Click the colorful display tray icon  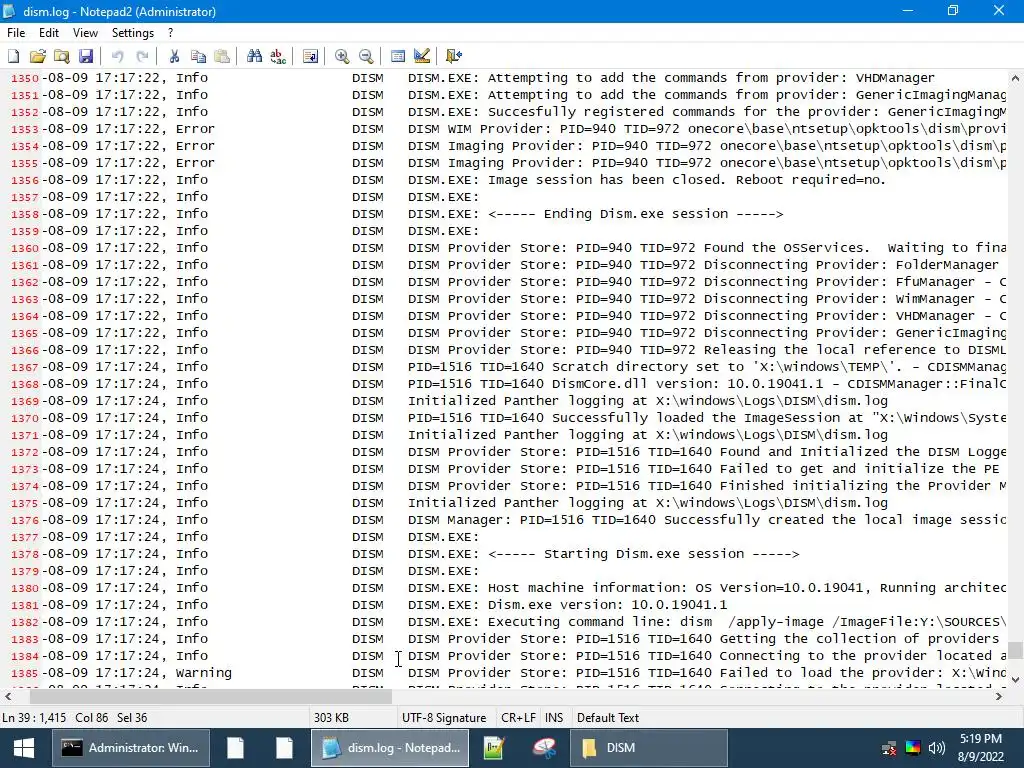click(913, 748)
